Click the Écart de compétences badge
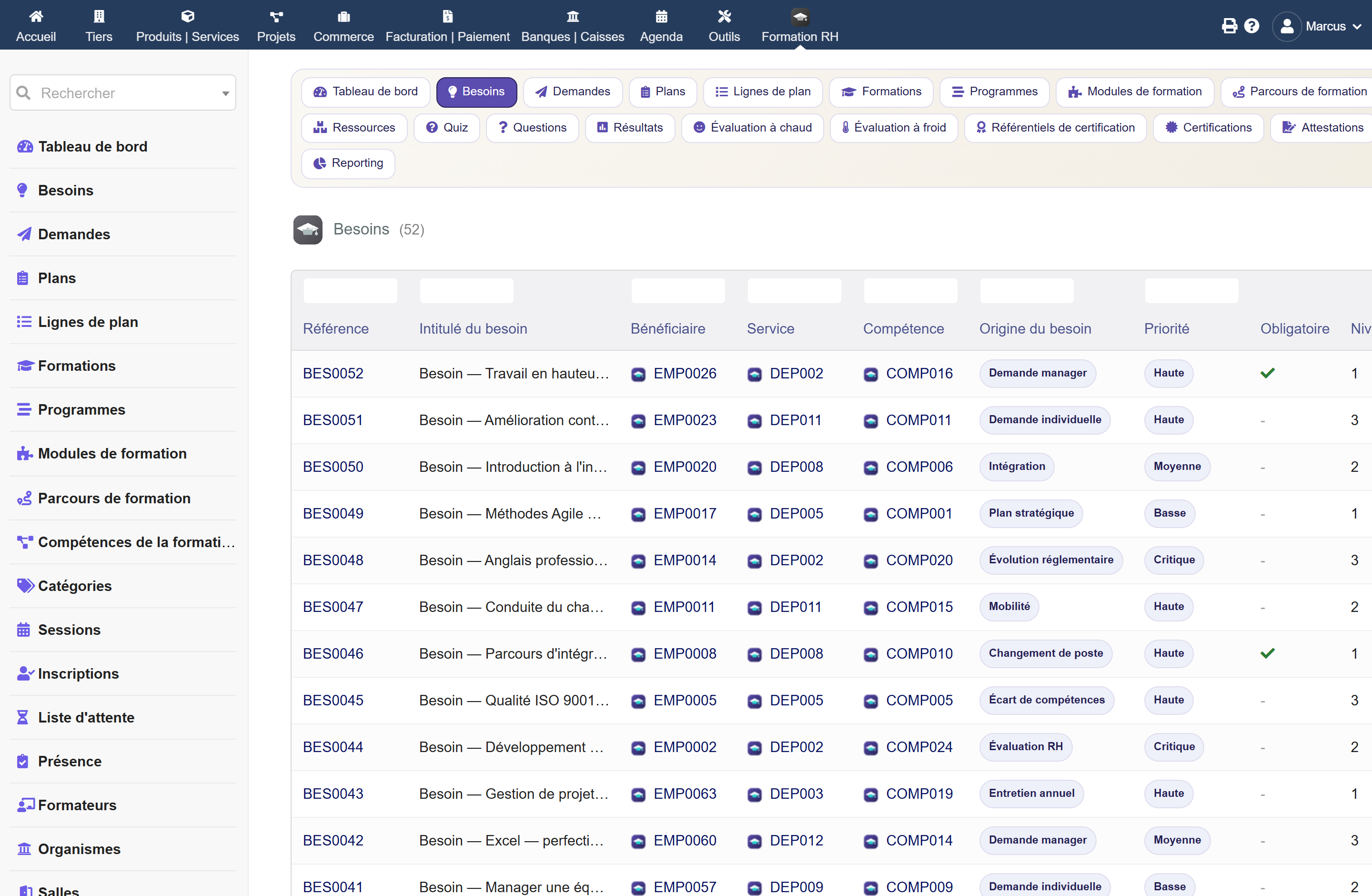This screenshot has width=1372, height=896. point(1046,701)
